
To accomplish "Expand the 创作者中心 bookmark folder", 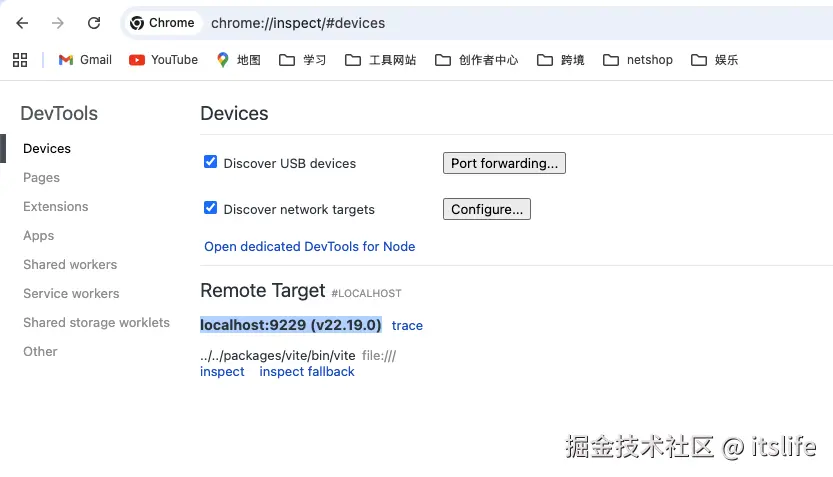I will click(x=477, y=60).
